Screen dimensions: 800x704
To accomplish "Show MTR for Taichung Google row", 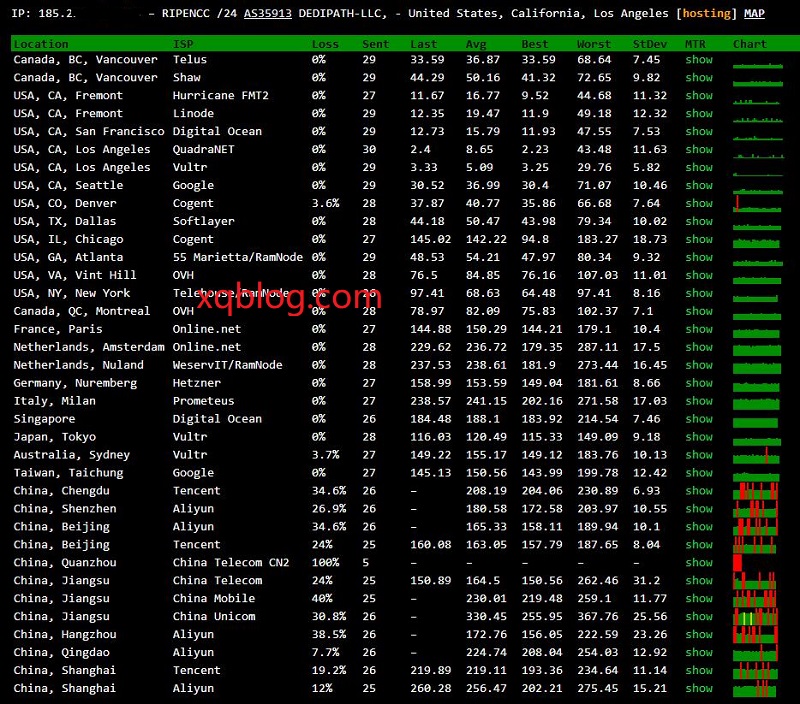I will pos(698,473).
